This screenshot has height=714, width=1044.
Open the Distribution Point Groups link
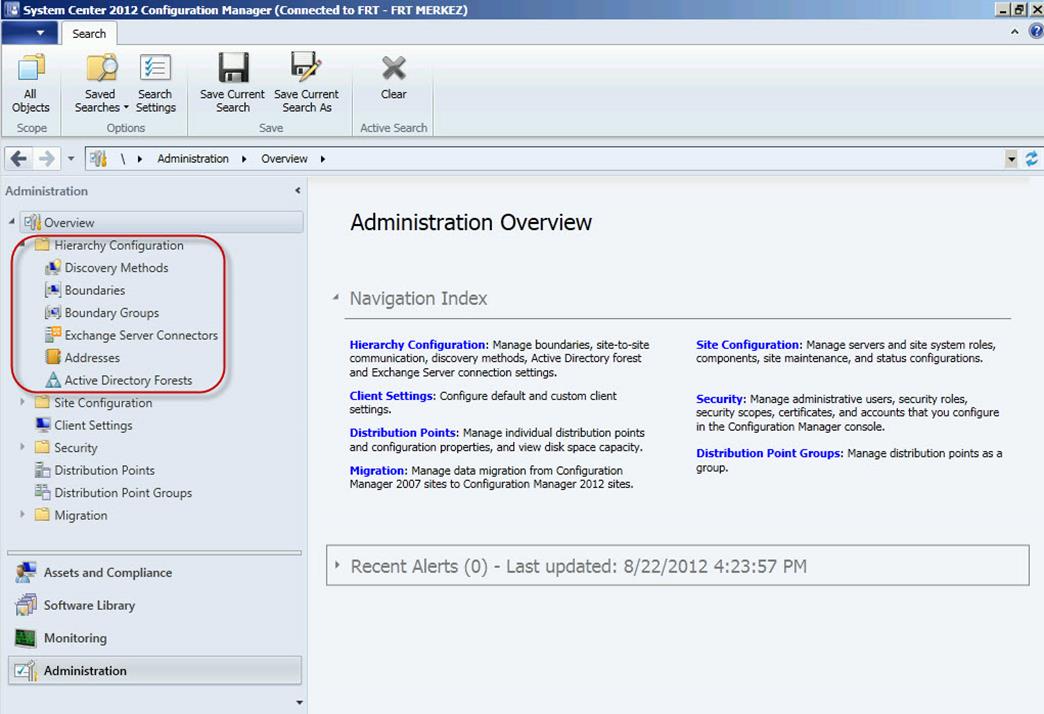pos(770,453)
